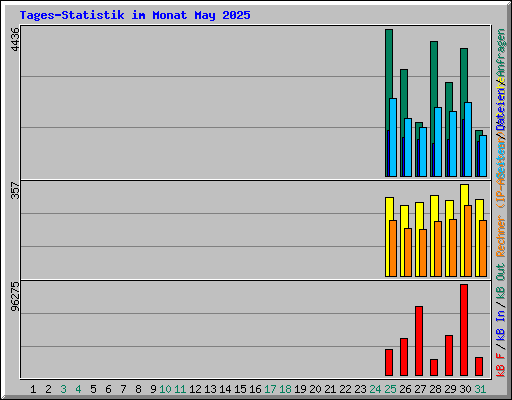
Task: Click the red kB bar for day 26
Action: point(404,357)
